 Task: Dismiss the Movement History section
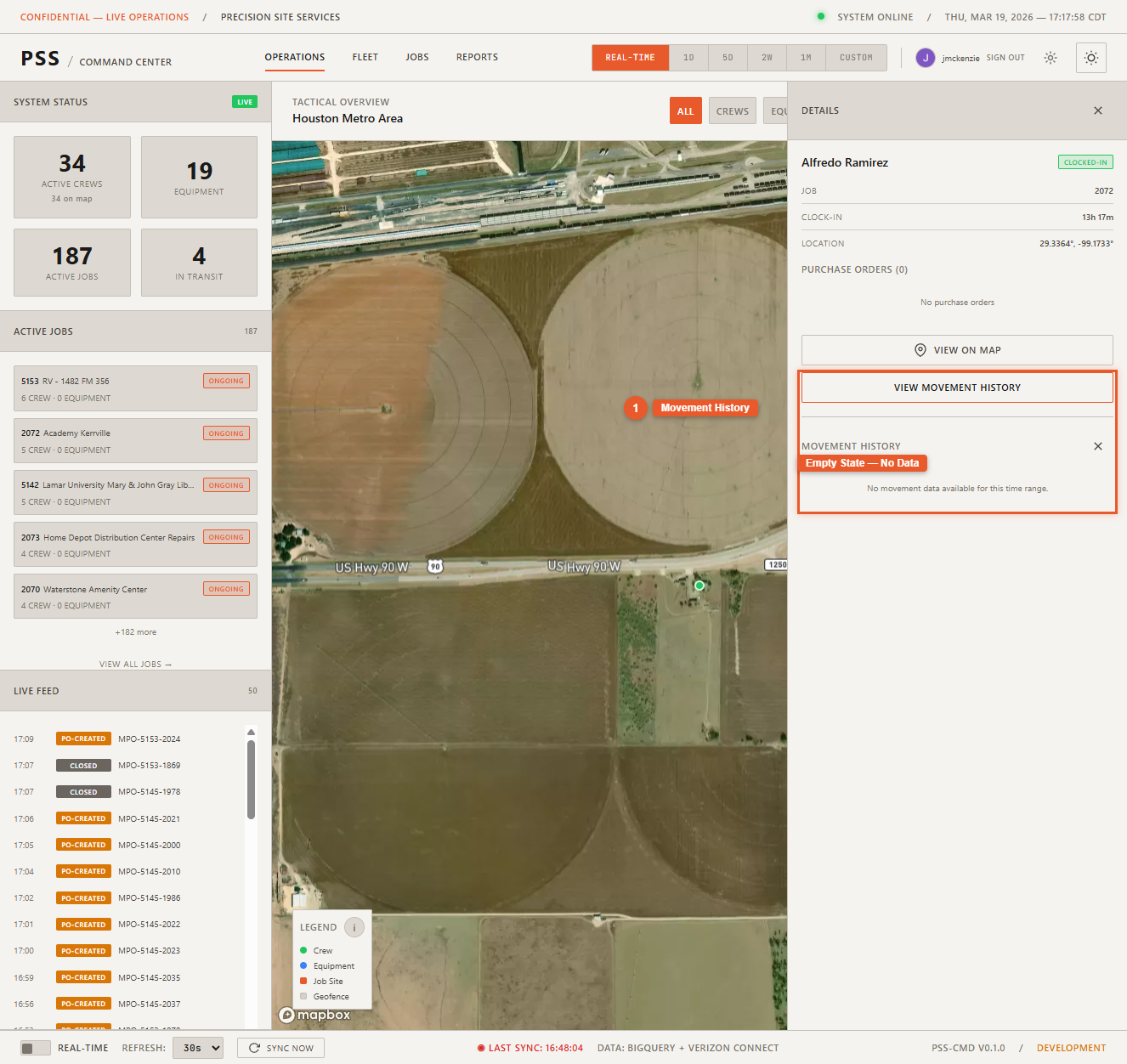[x=1097, y=446]
